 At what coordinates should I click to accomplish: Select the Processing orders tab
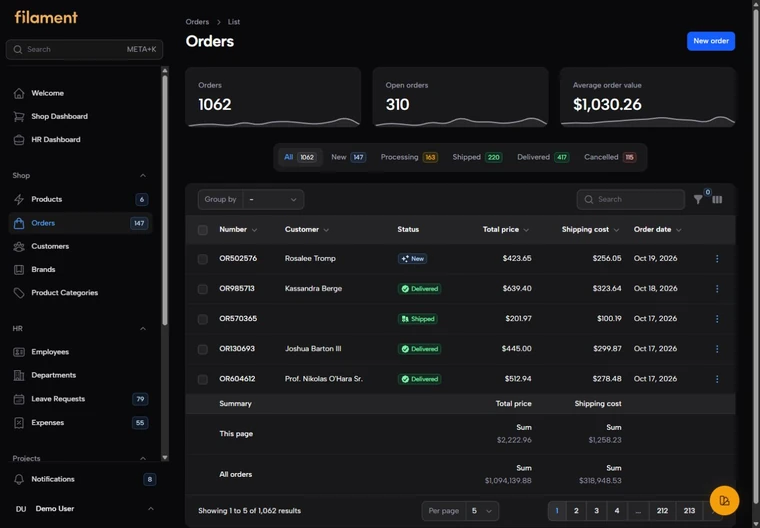coord(409,157)
